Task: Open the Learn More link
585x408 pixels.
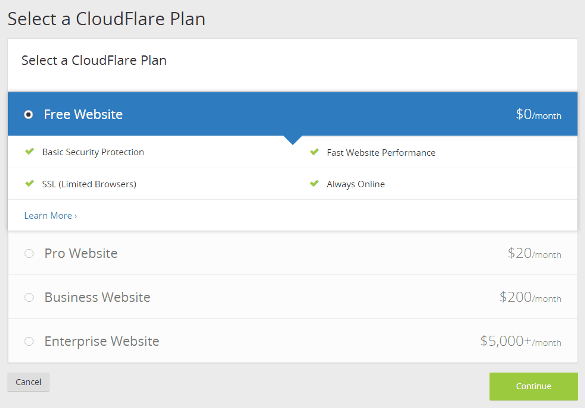Action: (x=51, y=216)
